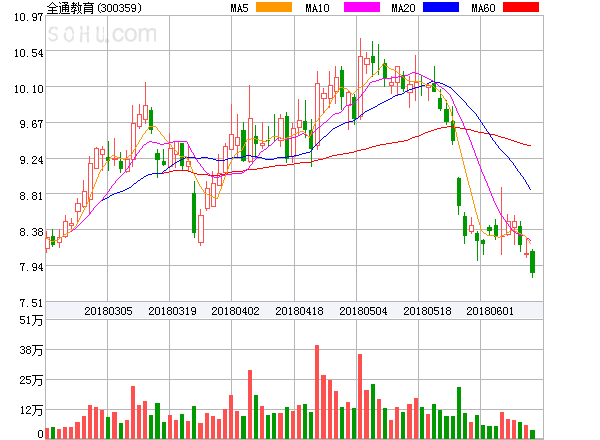Screen dimensions: 600x440
Task: Click the 20180601 date label
Action: pyautogui.click(x=490, y=311)
